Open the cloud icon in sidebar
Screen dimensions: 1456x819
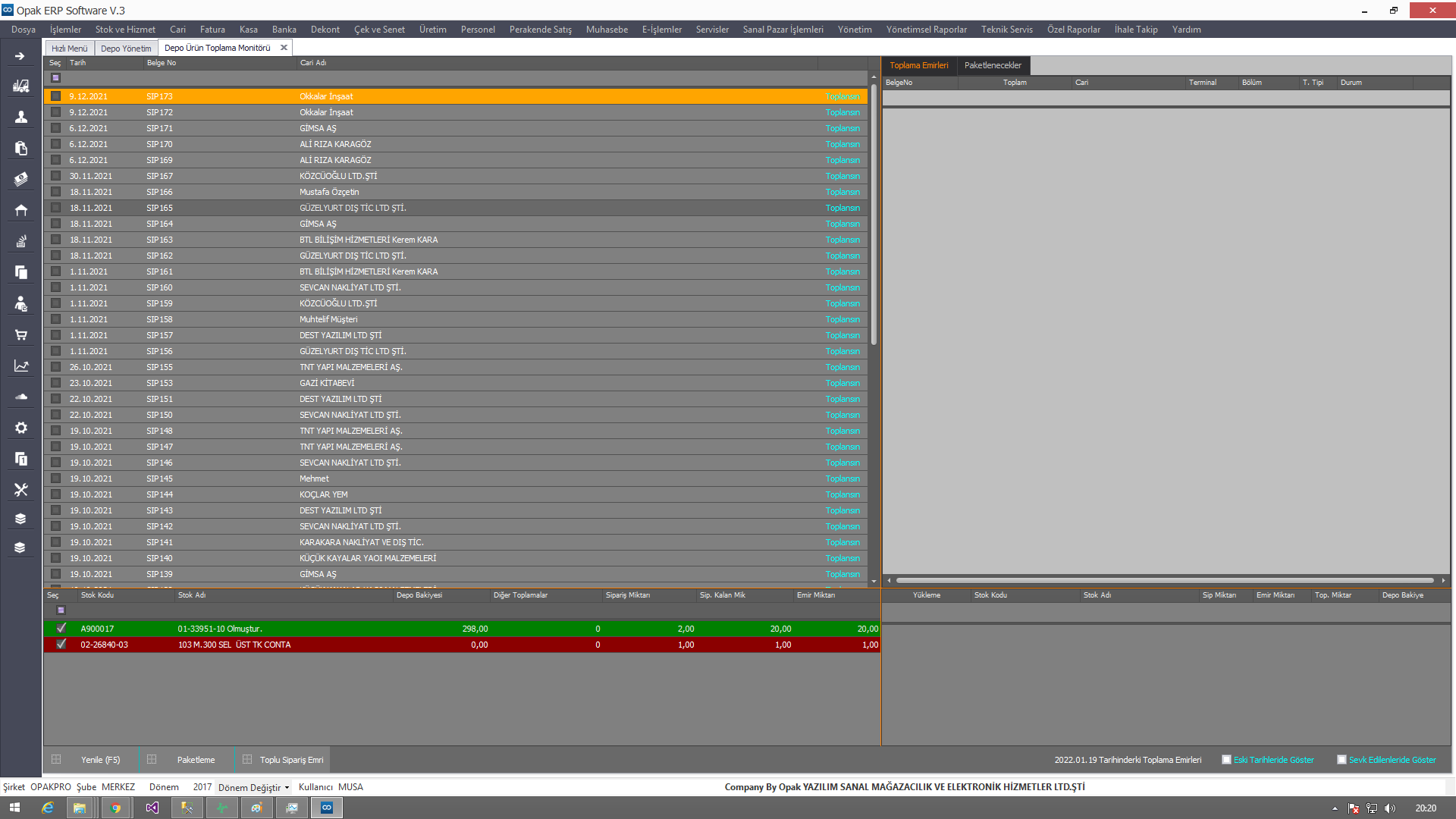[20, 397]
